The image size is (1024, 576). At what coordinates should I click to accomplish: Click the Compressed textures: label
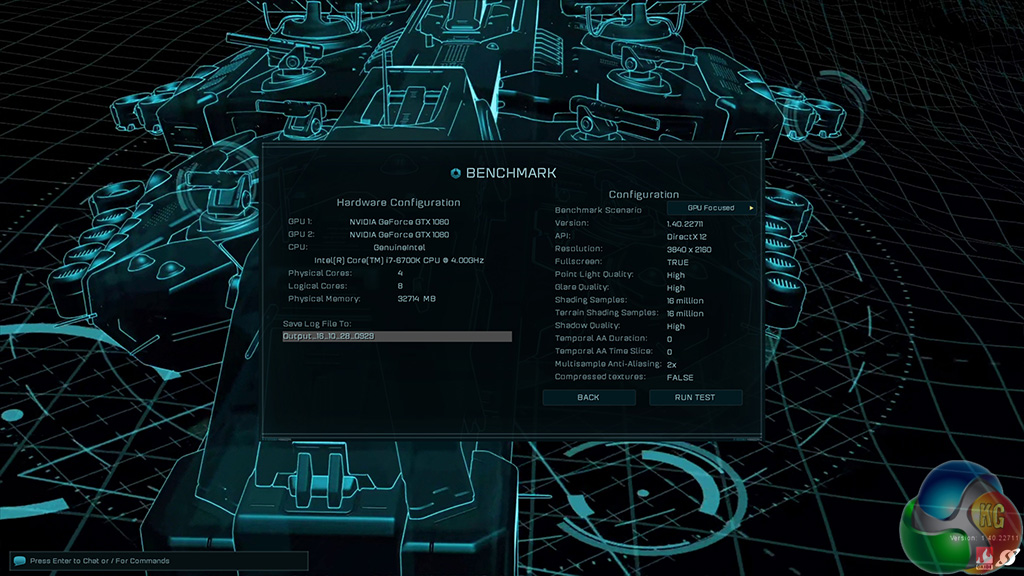[600, 377]
